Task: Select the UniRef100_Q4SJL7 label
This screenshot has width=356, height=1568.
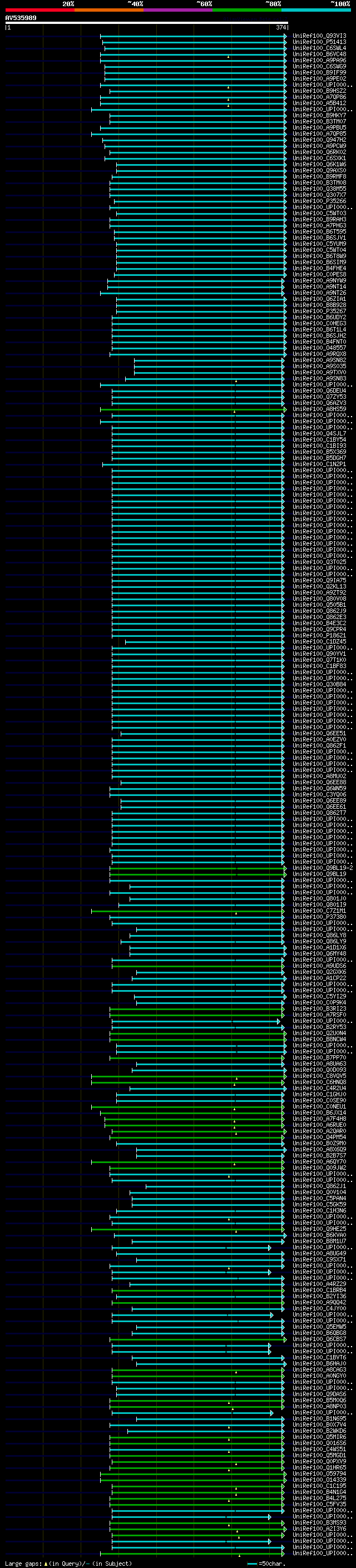Action: click(x=319, y=433)
